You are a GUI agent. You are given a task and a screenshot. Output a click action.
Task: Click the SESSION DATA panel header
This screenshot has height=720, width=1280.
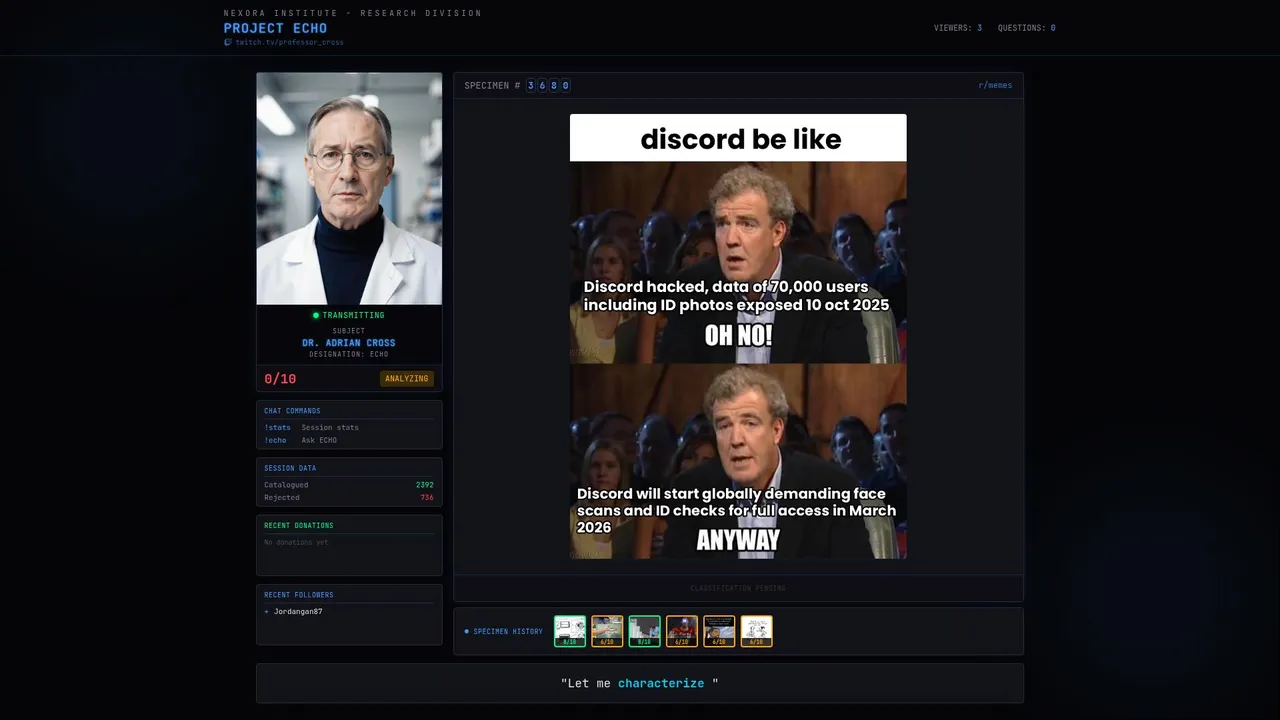[x=290, y=468]
